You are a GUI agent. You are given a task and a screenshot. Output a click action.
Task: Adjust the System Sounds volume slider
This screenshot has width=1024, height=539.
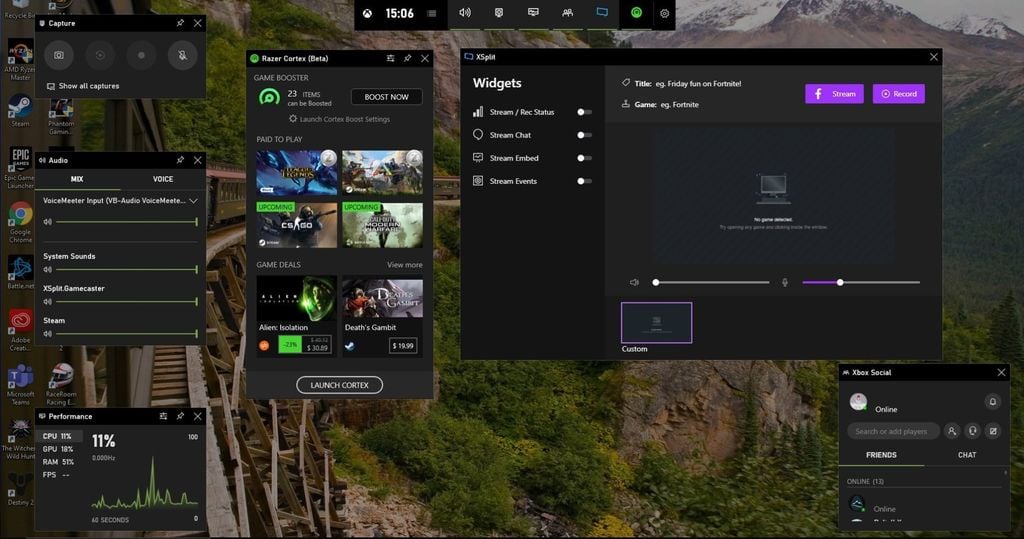pos(127,269)
